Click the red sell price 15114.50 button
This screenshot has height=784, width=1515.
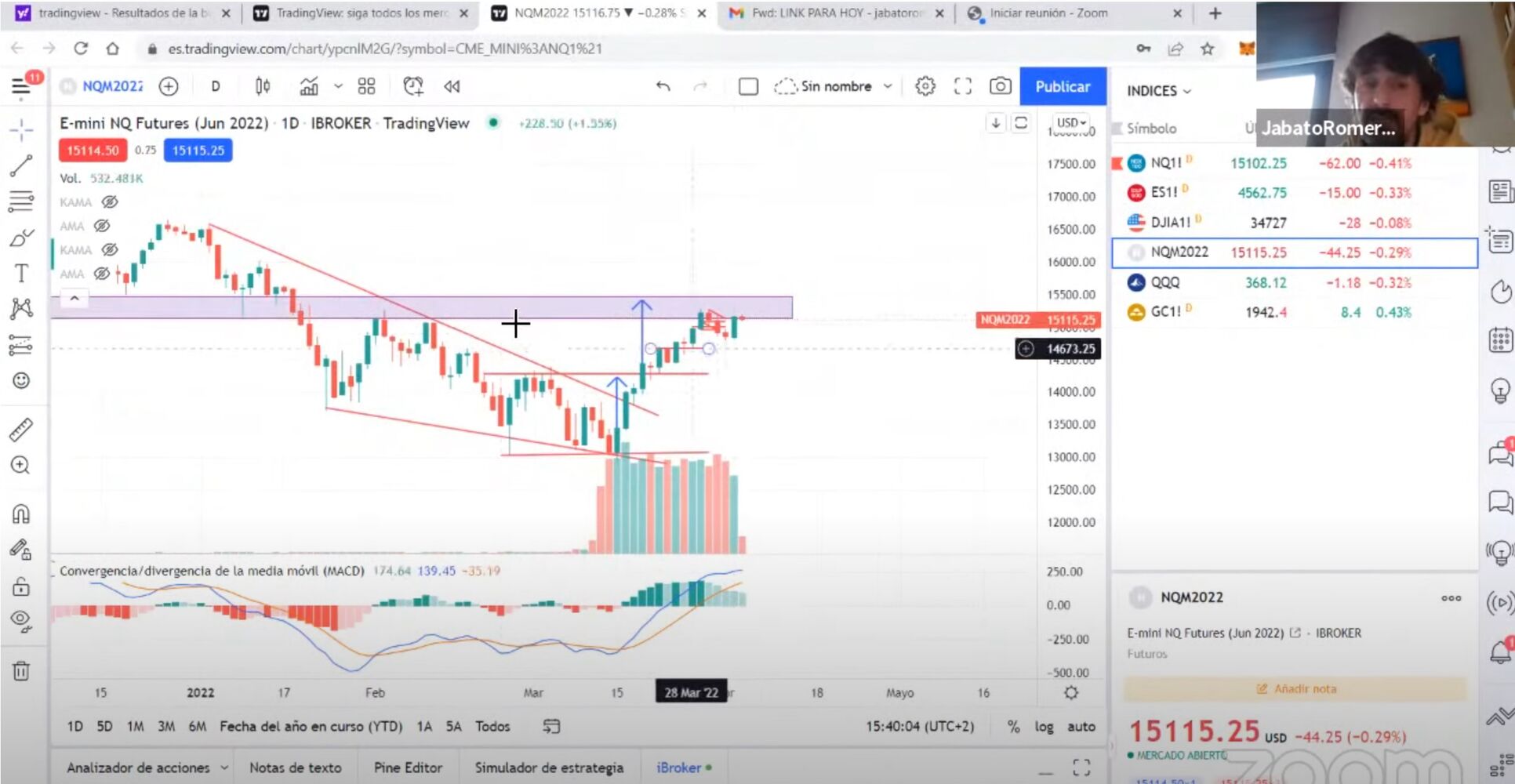pos(93,151)
